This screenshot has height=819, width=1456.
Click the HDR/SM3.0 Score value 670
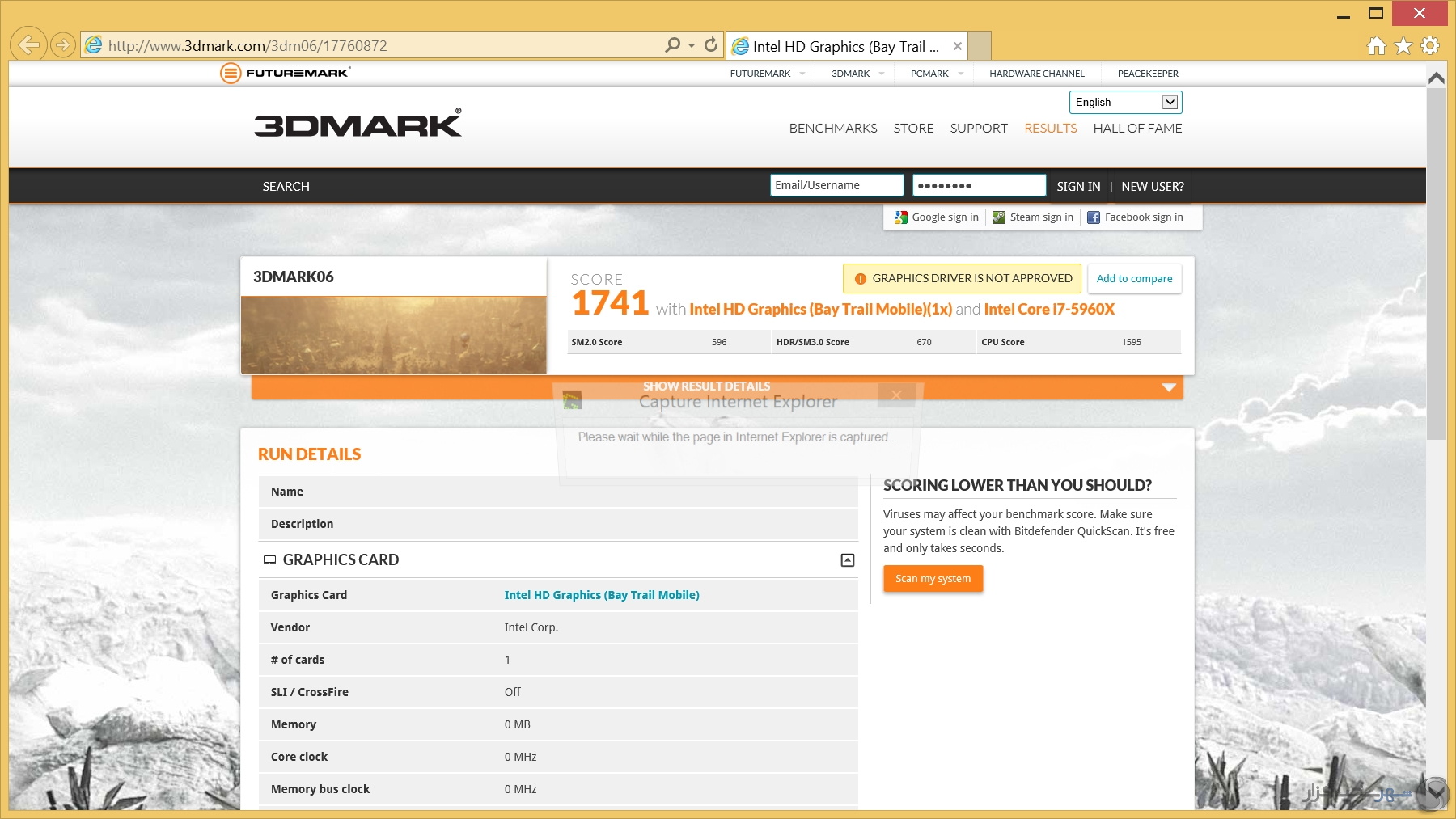click(x=924, y=343)
